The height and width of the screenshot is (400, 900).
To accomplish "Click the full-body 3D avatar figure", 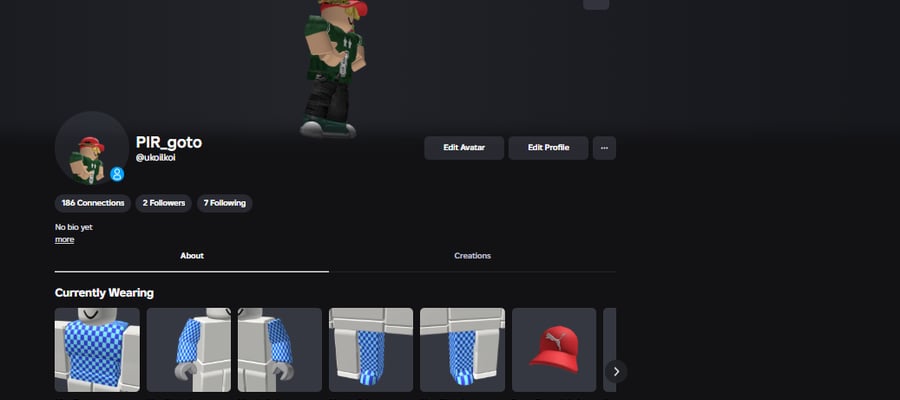I will click(333, 68).
